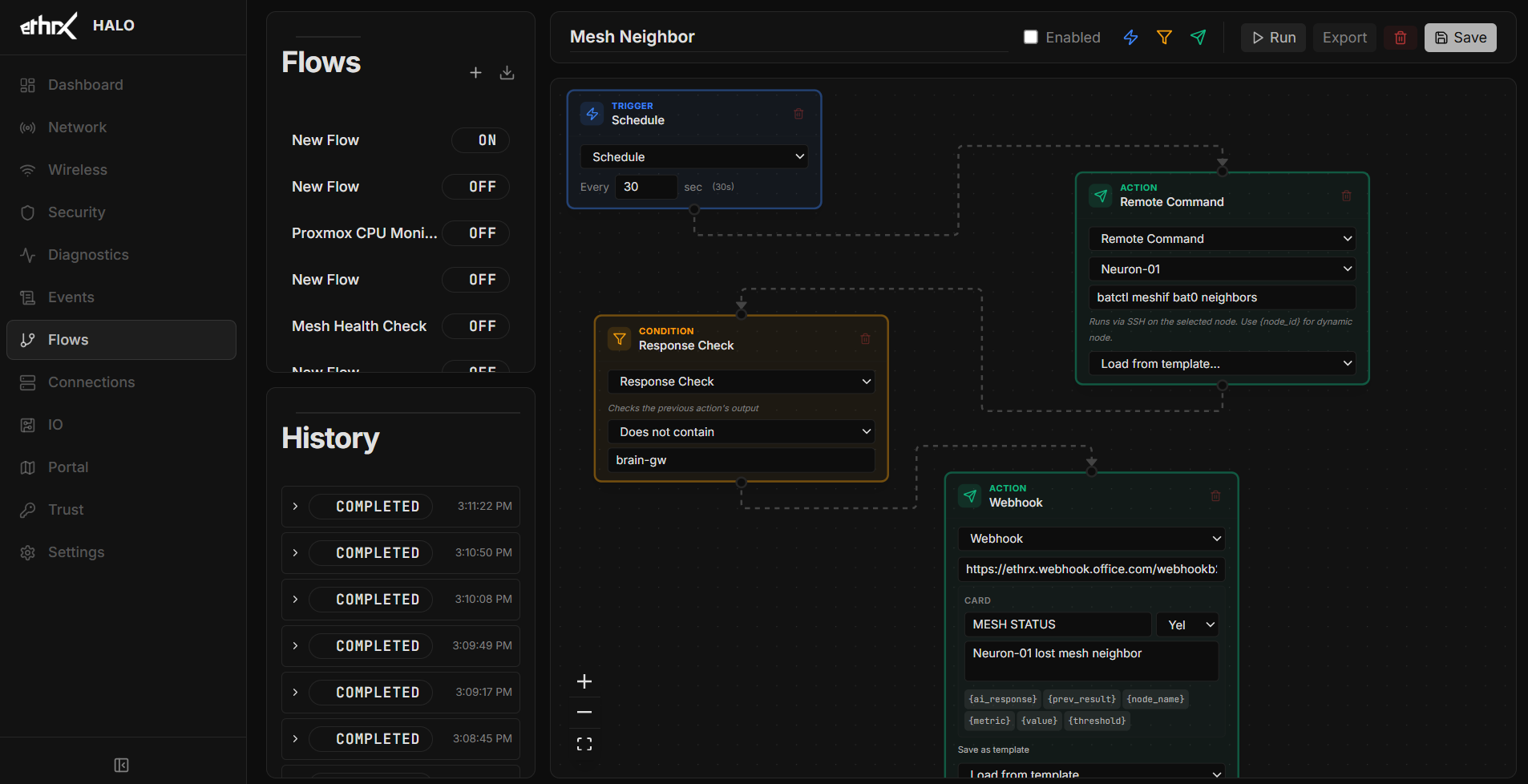This screenshot has width=1528, height=784.
Task: Run the Mesh Neighbor flow
Action: [1274, 38]
